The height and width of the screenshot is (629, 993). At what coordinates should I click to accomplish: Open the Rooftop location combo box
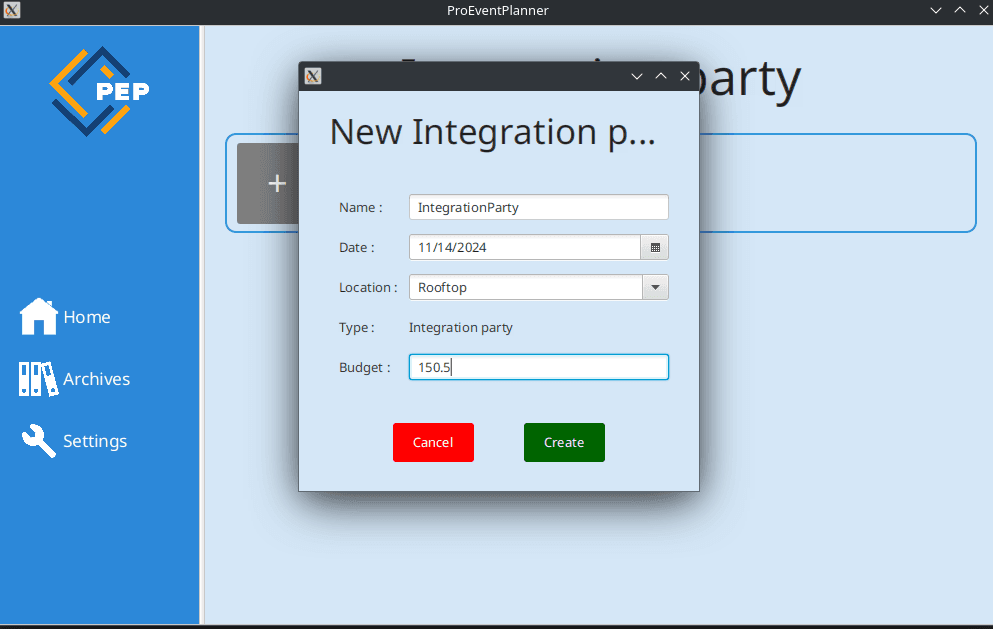[x=525, y=287]
